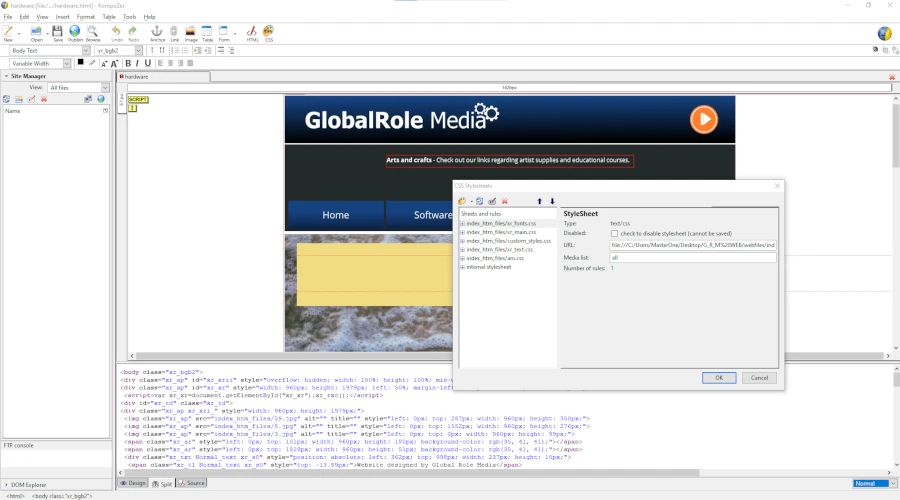Image resolution: width=900 pixels, height=500 pixels.
Task: Check the disable stylesheet checkbox
Action: click(x=615, y=234)
